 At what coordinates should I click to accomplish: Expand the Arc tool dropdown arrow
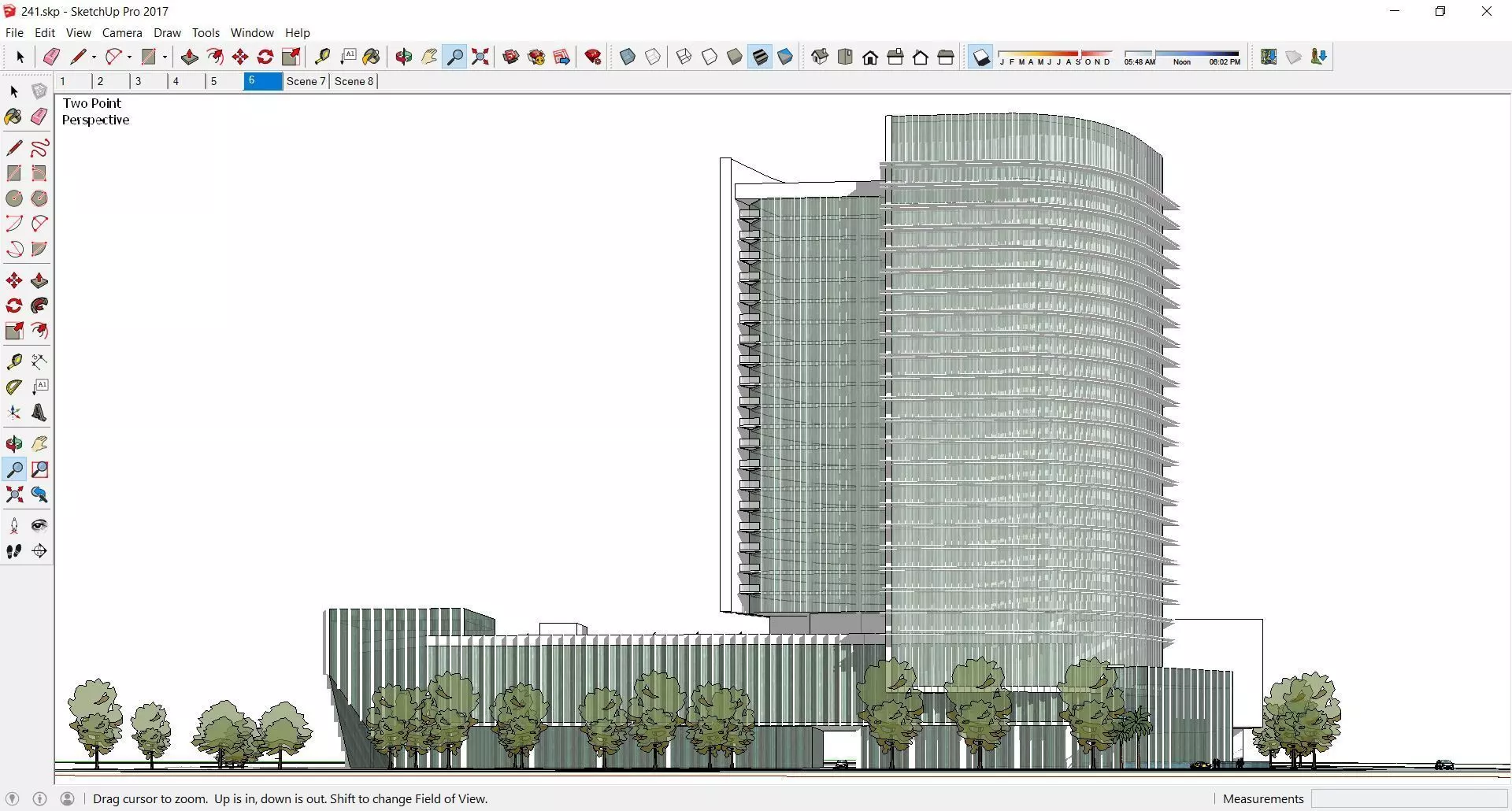129,57
